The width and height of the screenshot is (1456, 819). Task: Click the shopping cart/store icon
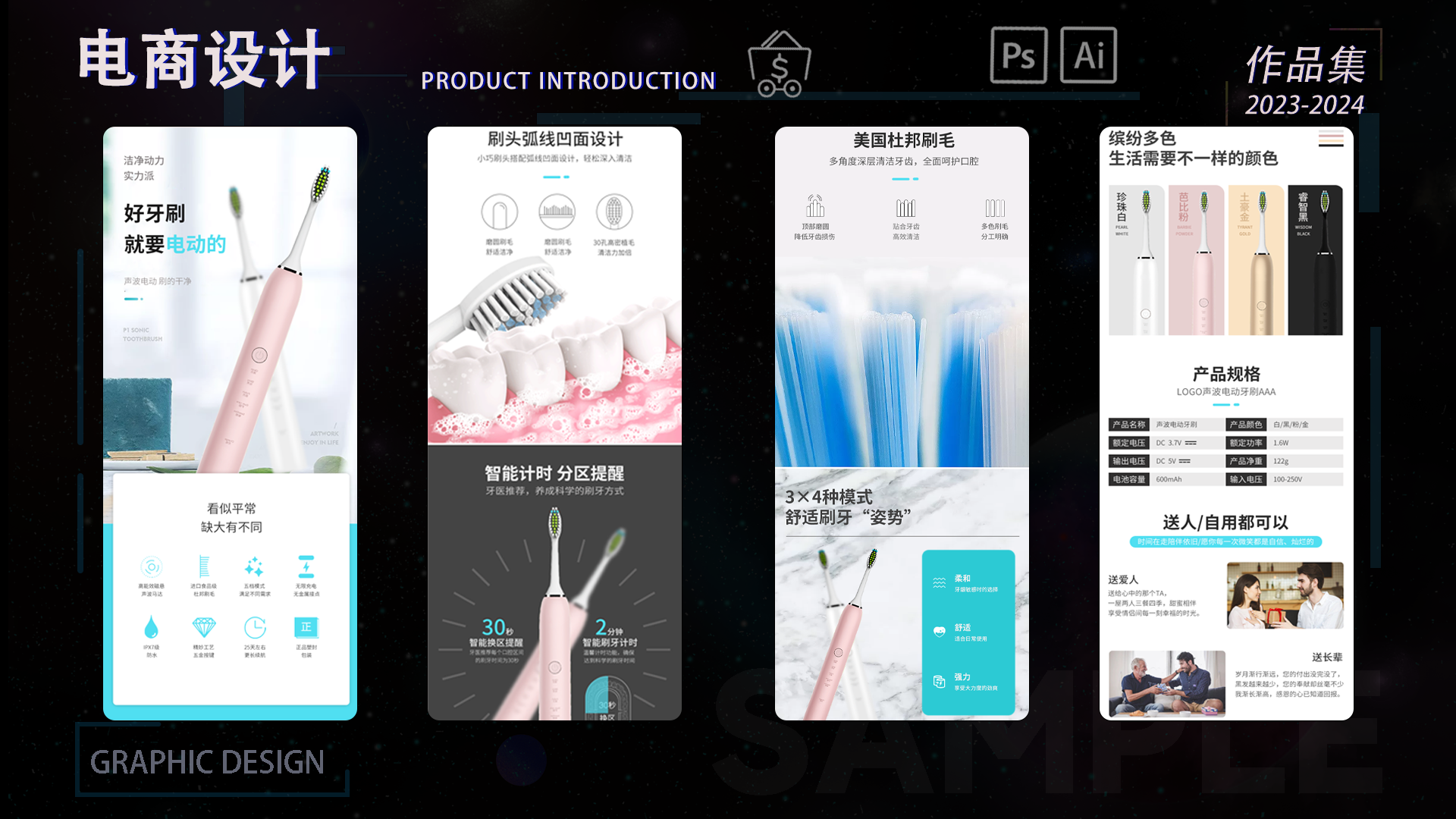pyautogui.click(x=783, y=64)
